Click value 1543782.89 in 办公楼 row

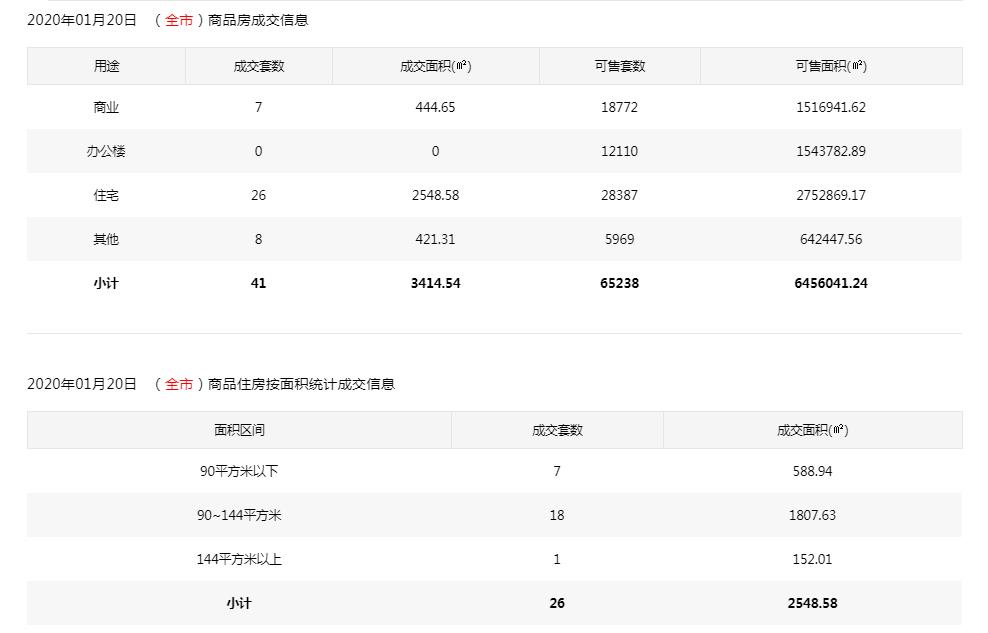[x=831, y=151]
